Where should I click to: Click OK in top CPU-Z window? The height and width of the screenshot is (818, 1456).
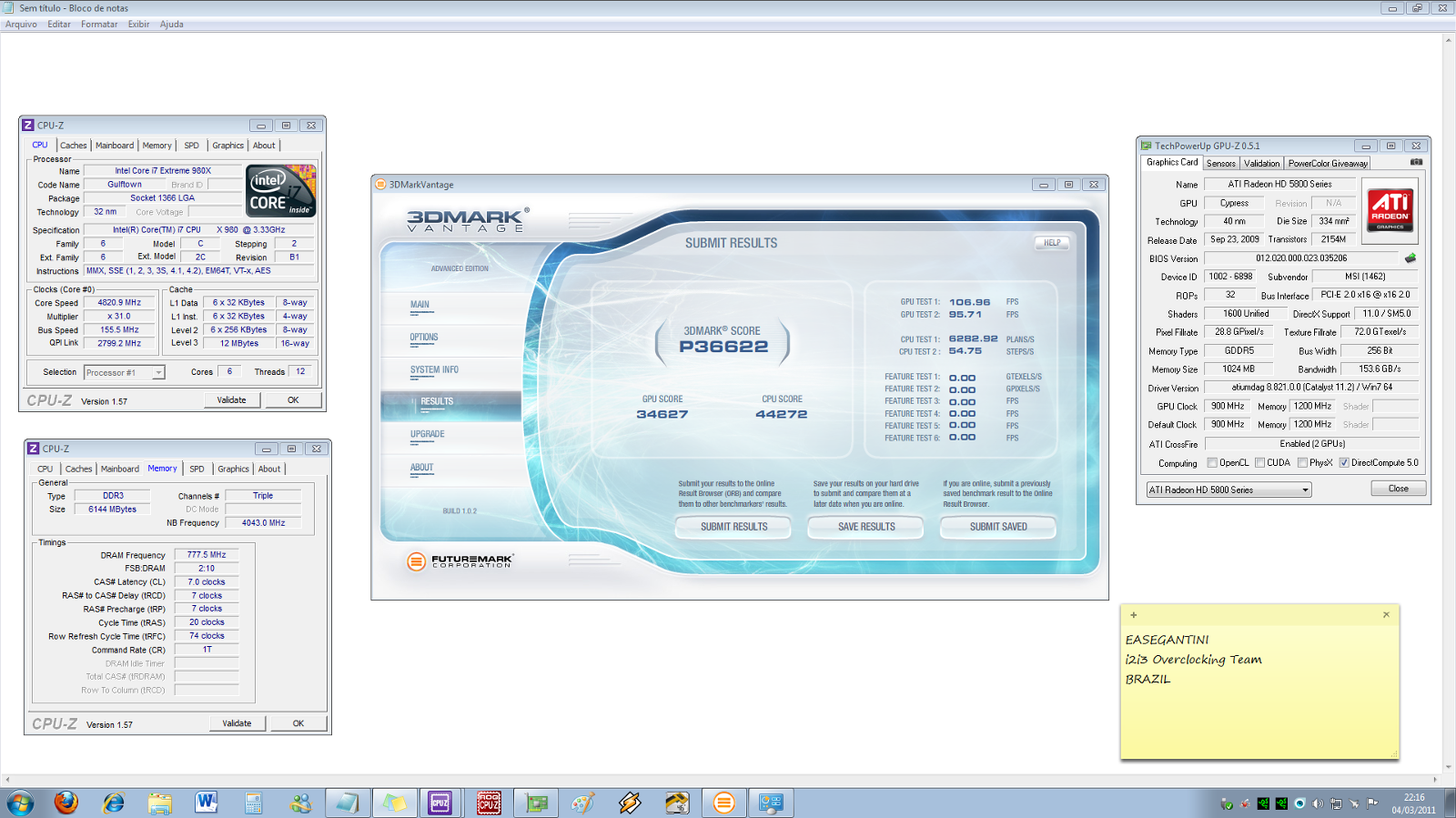(293, 400)
